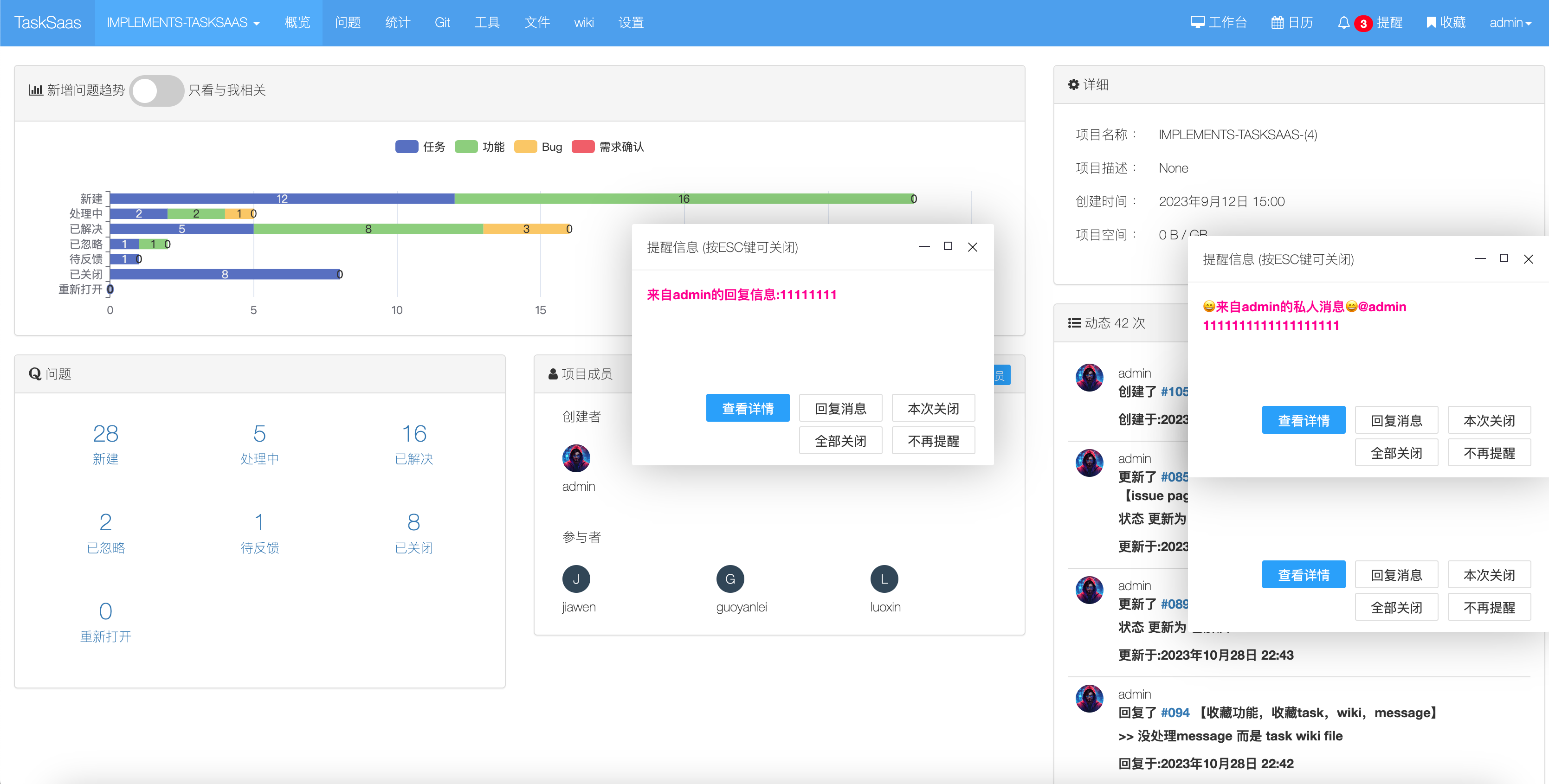Toggle the only-related-to-me switch

(x=156, y=90)
